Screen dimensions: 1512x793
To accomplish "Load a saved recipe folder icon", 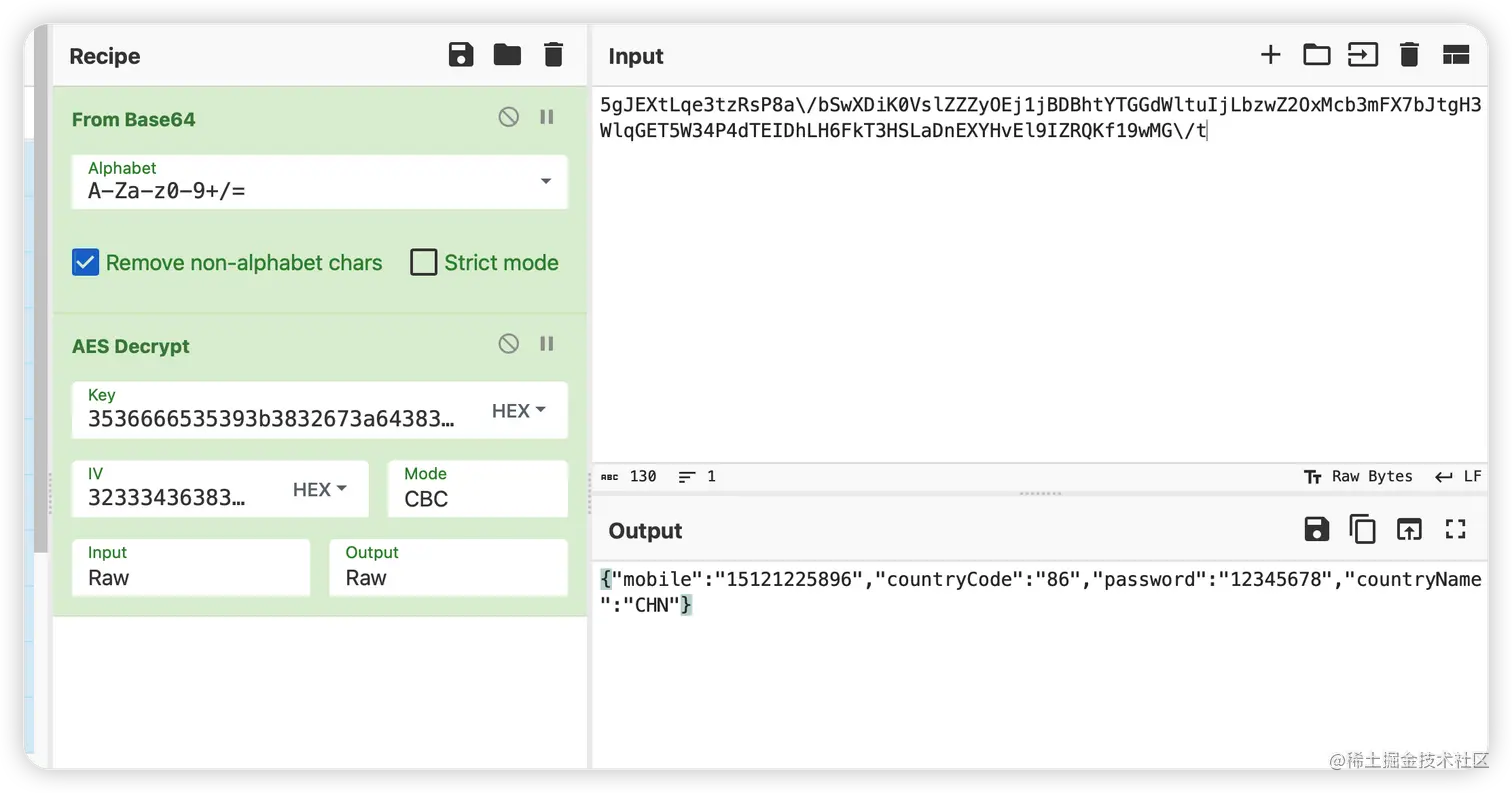I will tap(507, 55).
